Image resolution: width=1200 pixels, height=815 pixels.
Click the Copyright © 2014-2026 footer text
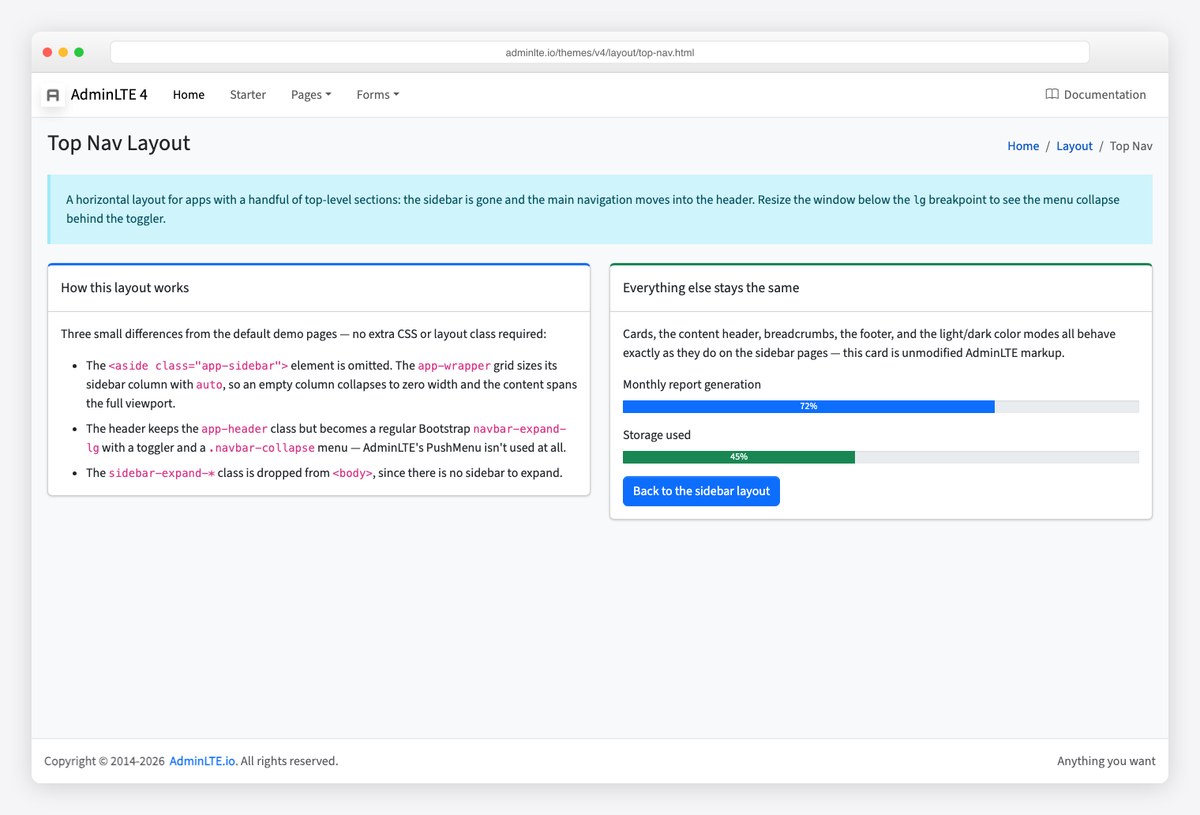click(x=104, y=761)
